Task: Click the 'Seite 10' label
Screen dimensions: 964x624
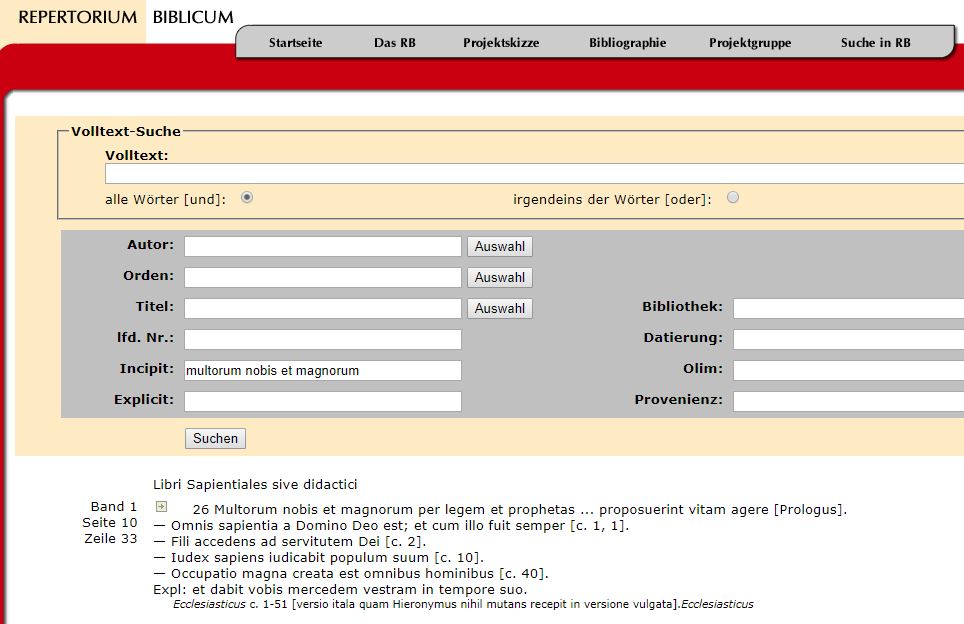Action: (x=109, y=523)
